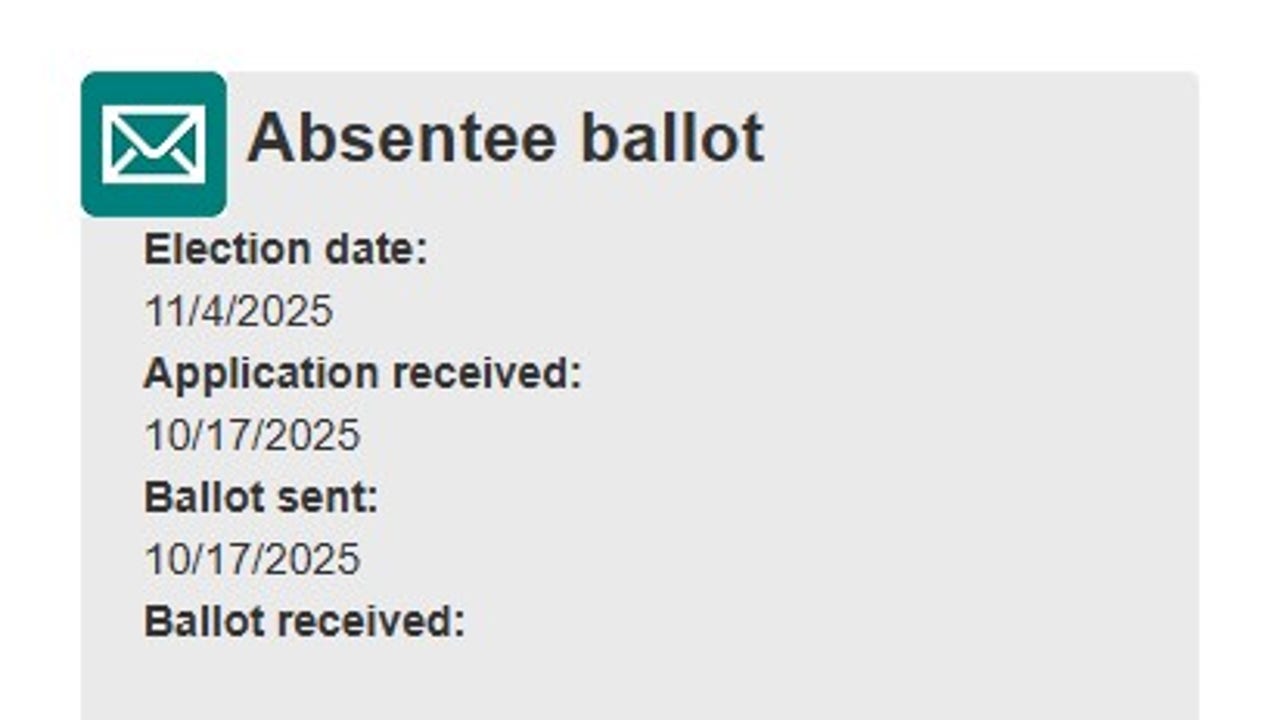Screen dimensions: 1280x720
Task: Click the "Absentee ballot" heading
Action: click(x=505, y=138)
